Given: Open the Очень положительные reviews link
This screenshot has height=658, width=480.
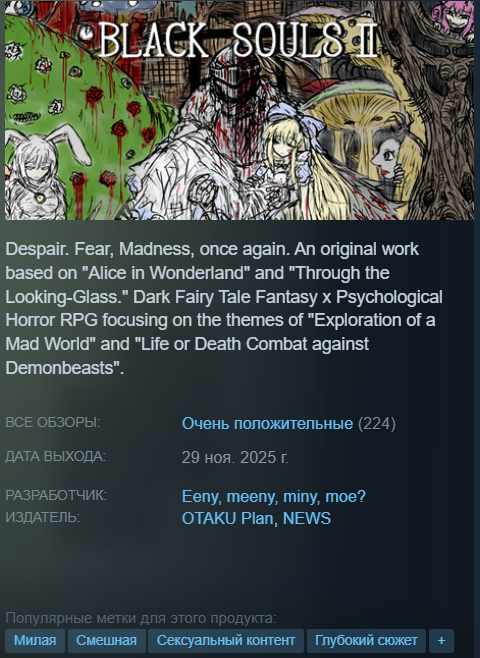Looking at the screenshot, I should click(x=267, y=423).
